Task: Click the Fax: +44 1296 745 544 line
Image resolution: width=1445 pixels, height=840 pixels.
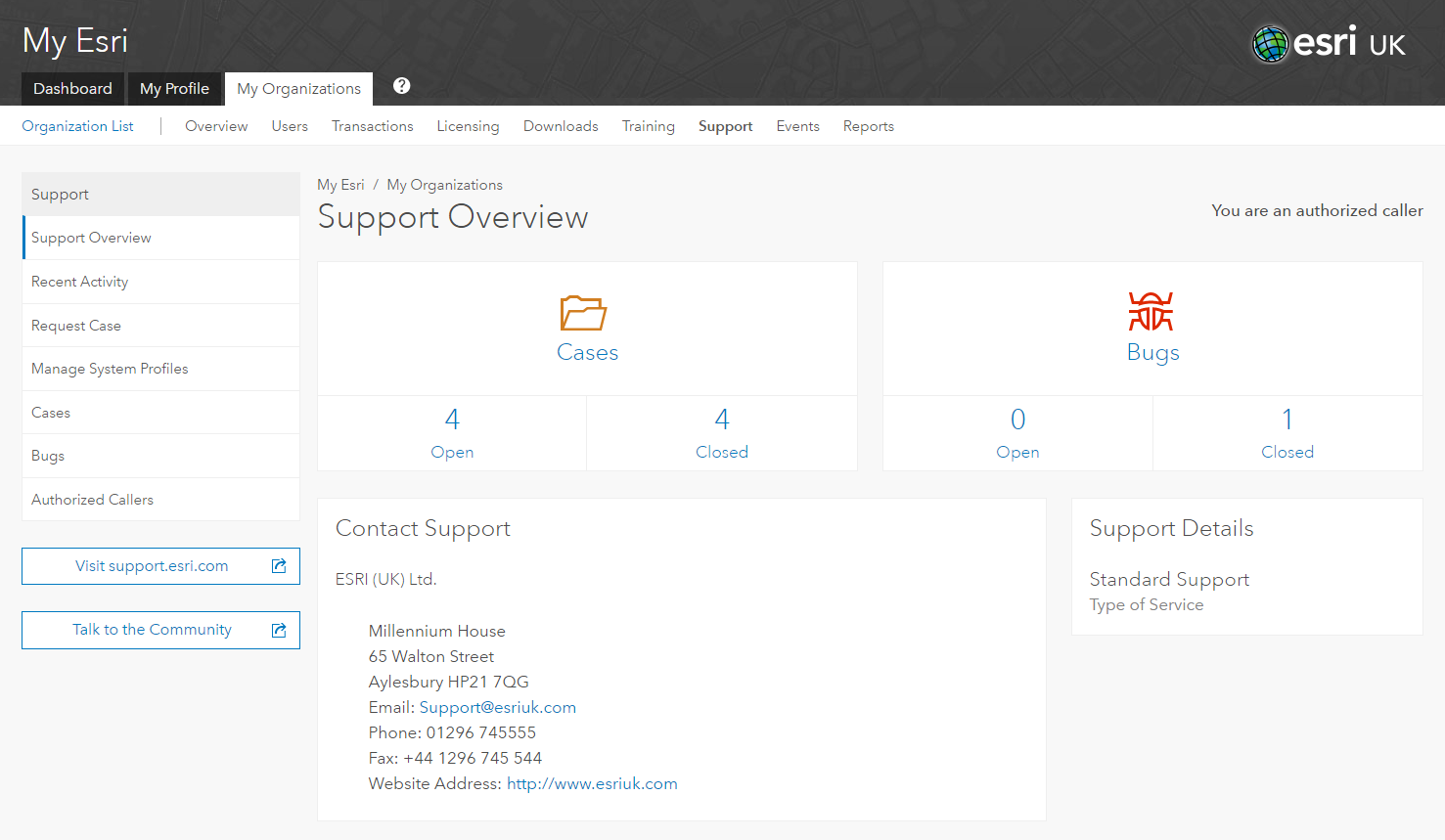Action: [455, 758]
